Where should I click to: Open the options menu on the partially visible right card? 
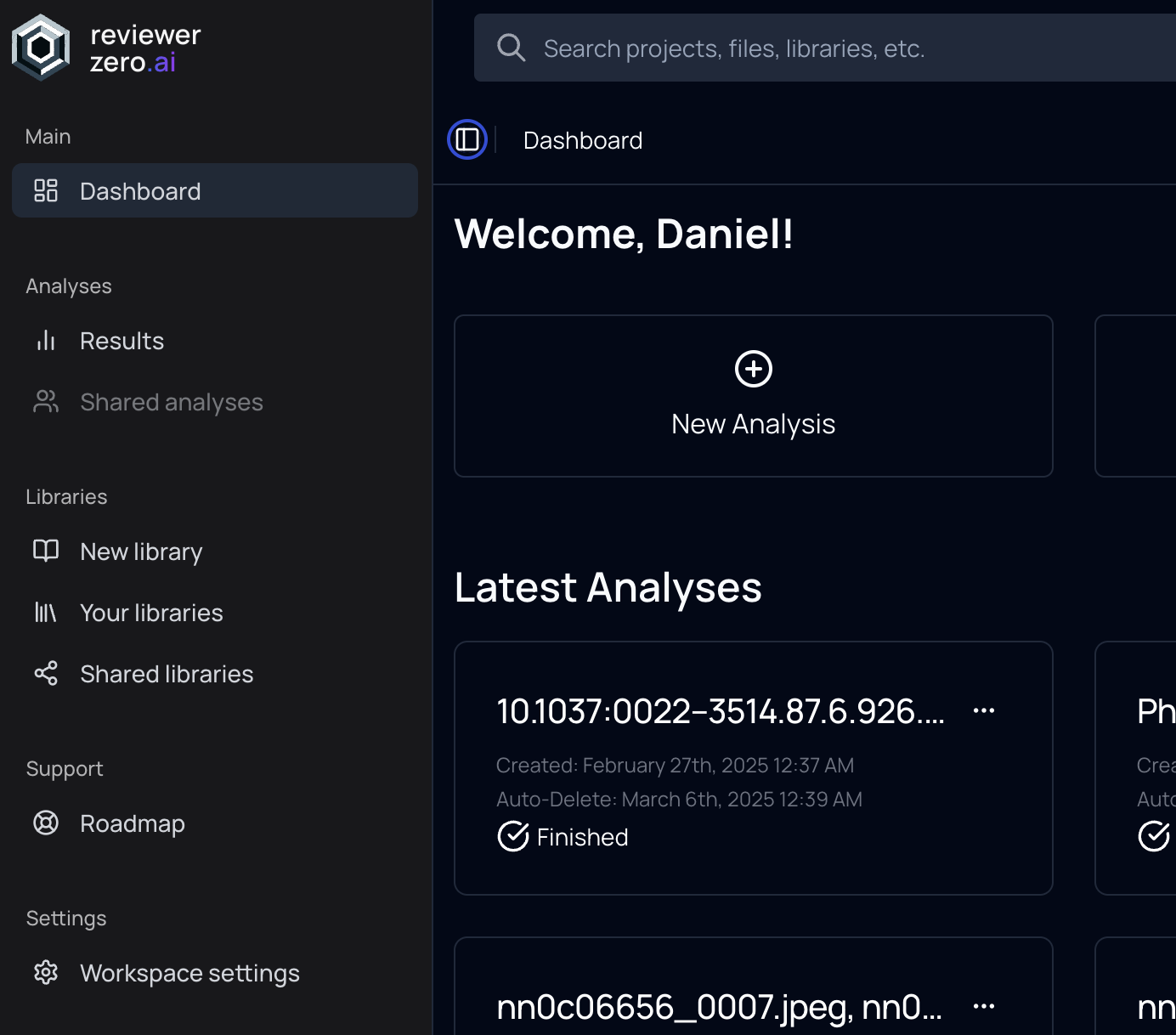(1173, 710)
